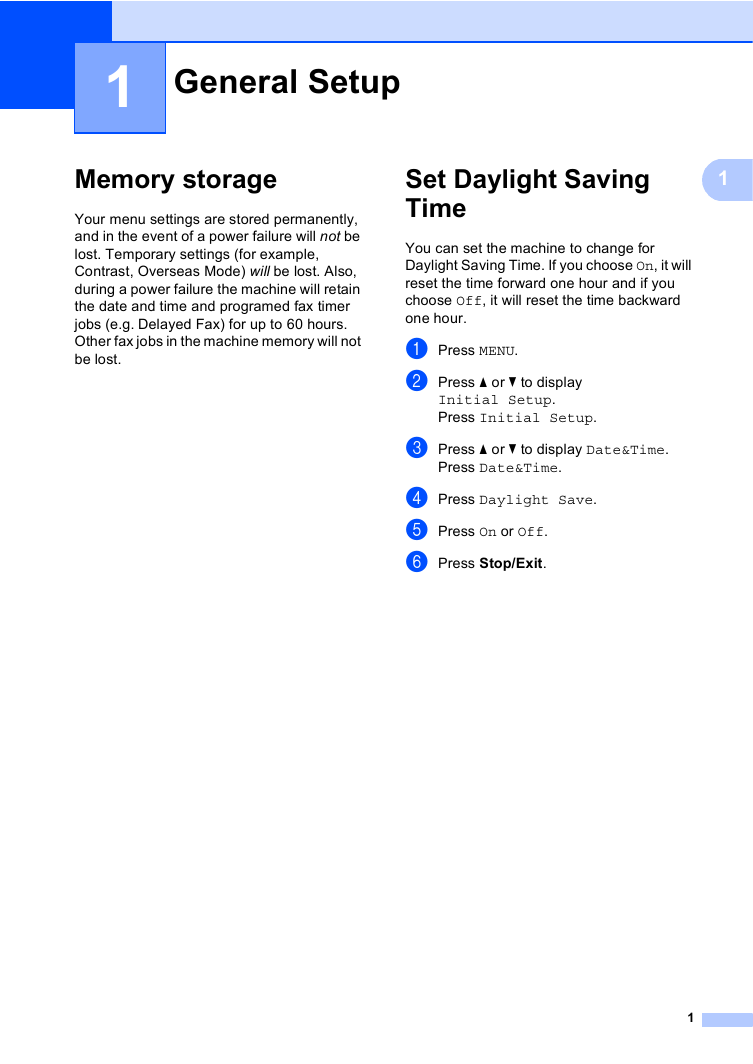Click the Memory storage heading

pyautogui.click(x=176, y=180)
